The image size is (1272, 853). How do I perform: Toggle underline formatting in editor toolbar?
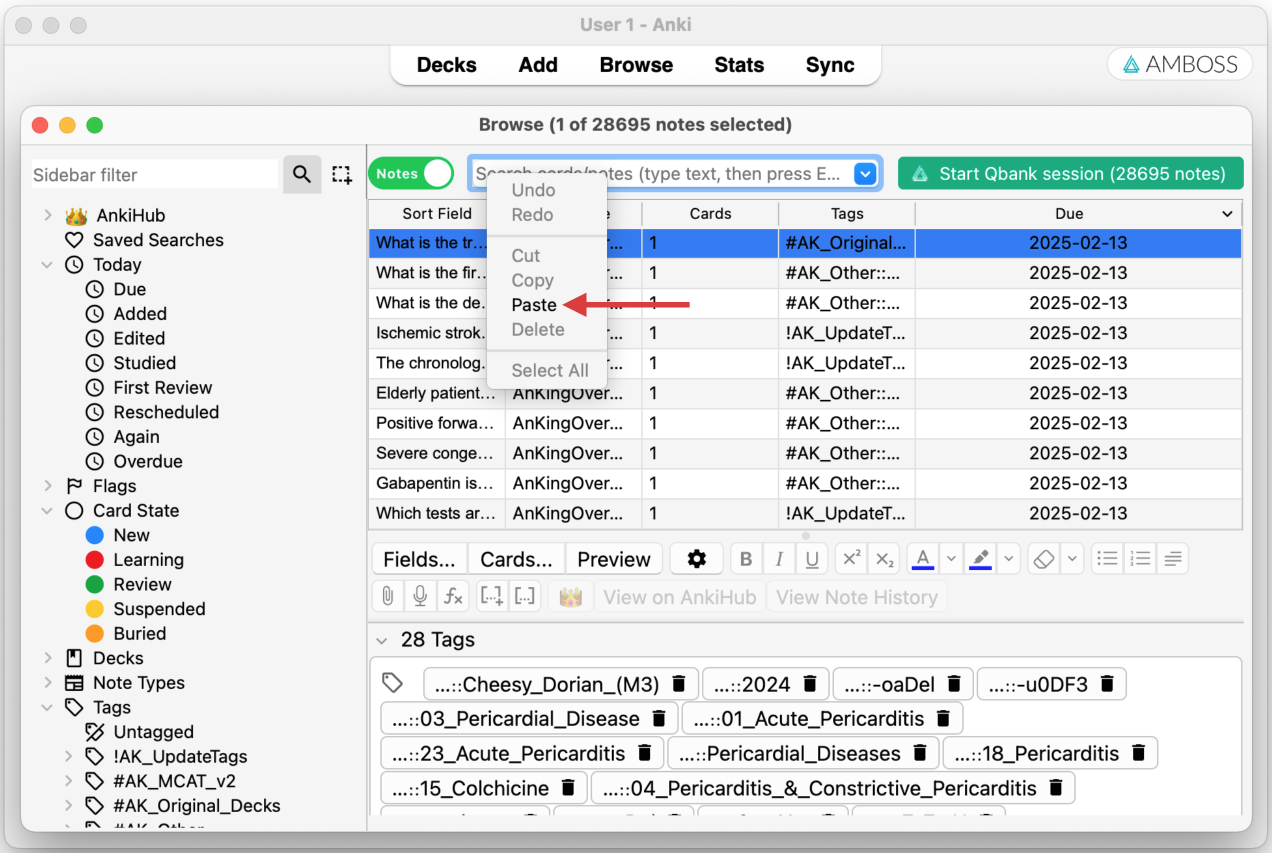coord(812,559)
